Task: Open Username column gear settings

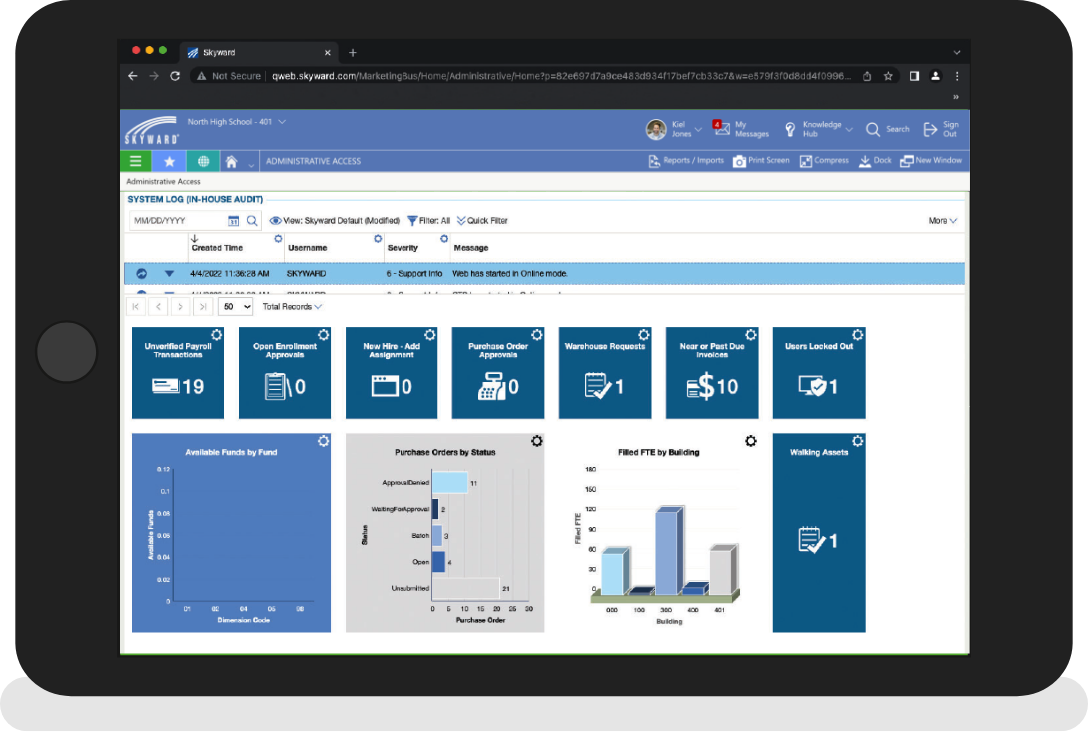Action: [378, 239]
